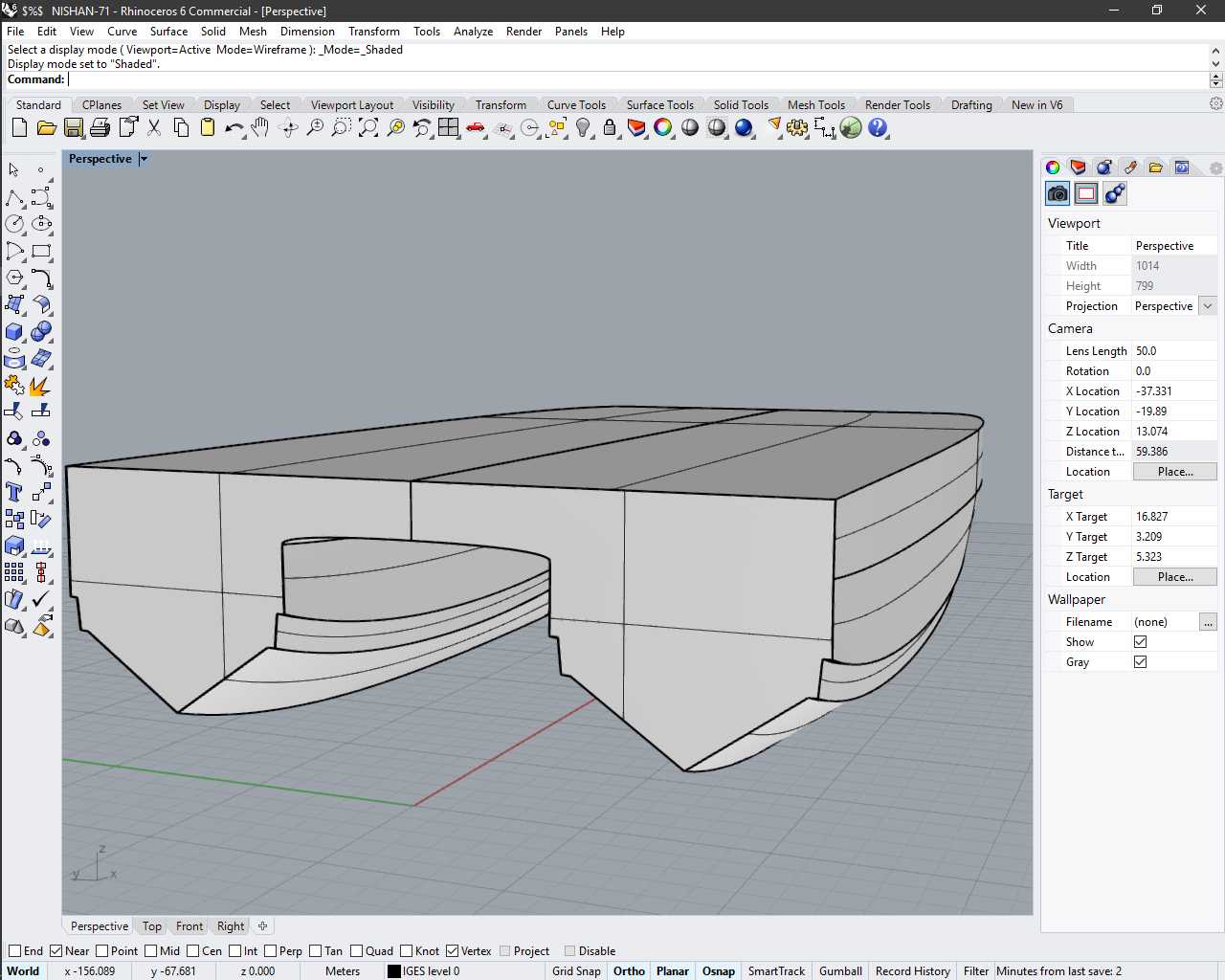Click the light bulb Hide icon

pos(583,127)
